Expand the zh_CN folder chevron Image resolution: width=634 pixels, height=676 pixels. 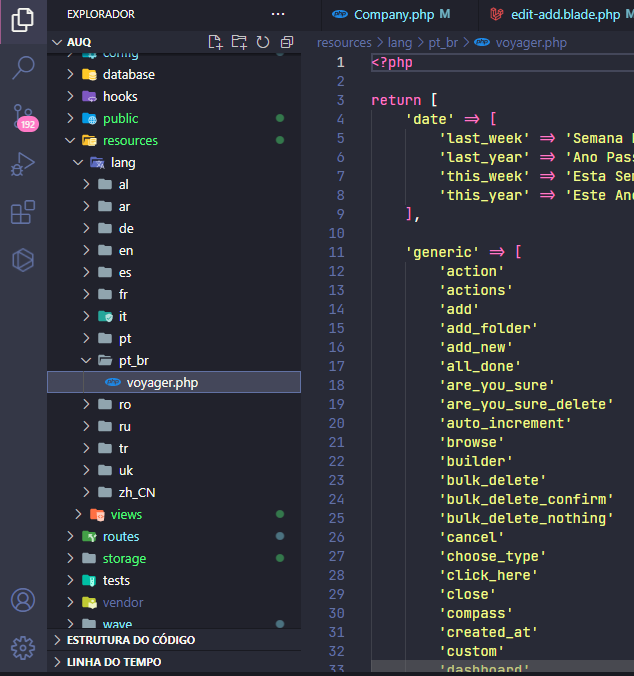tap(86, 492)
